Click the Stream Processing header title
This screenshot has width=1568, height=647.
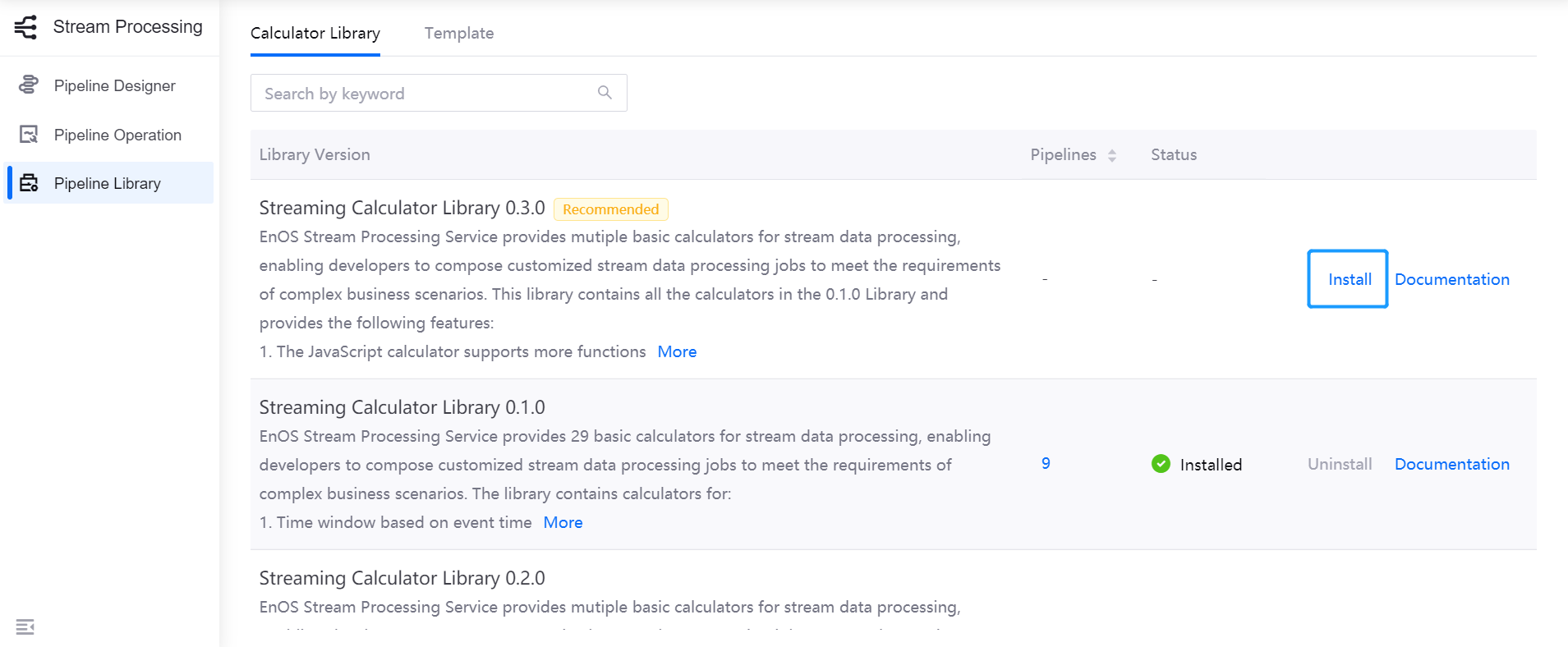pos(128,27)
